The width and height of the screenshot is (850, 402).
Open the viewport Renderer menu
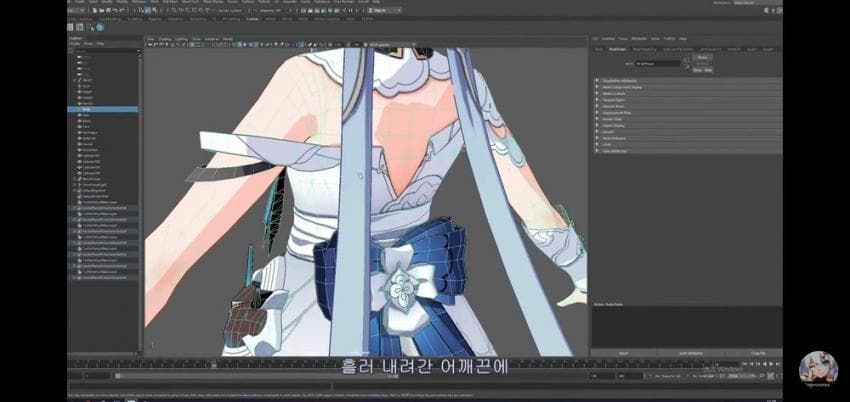pyautogui.click(x=211, y=39)
